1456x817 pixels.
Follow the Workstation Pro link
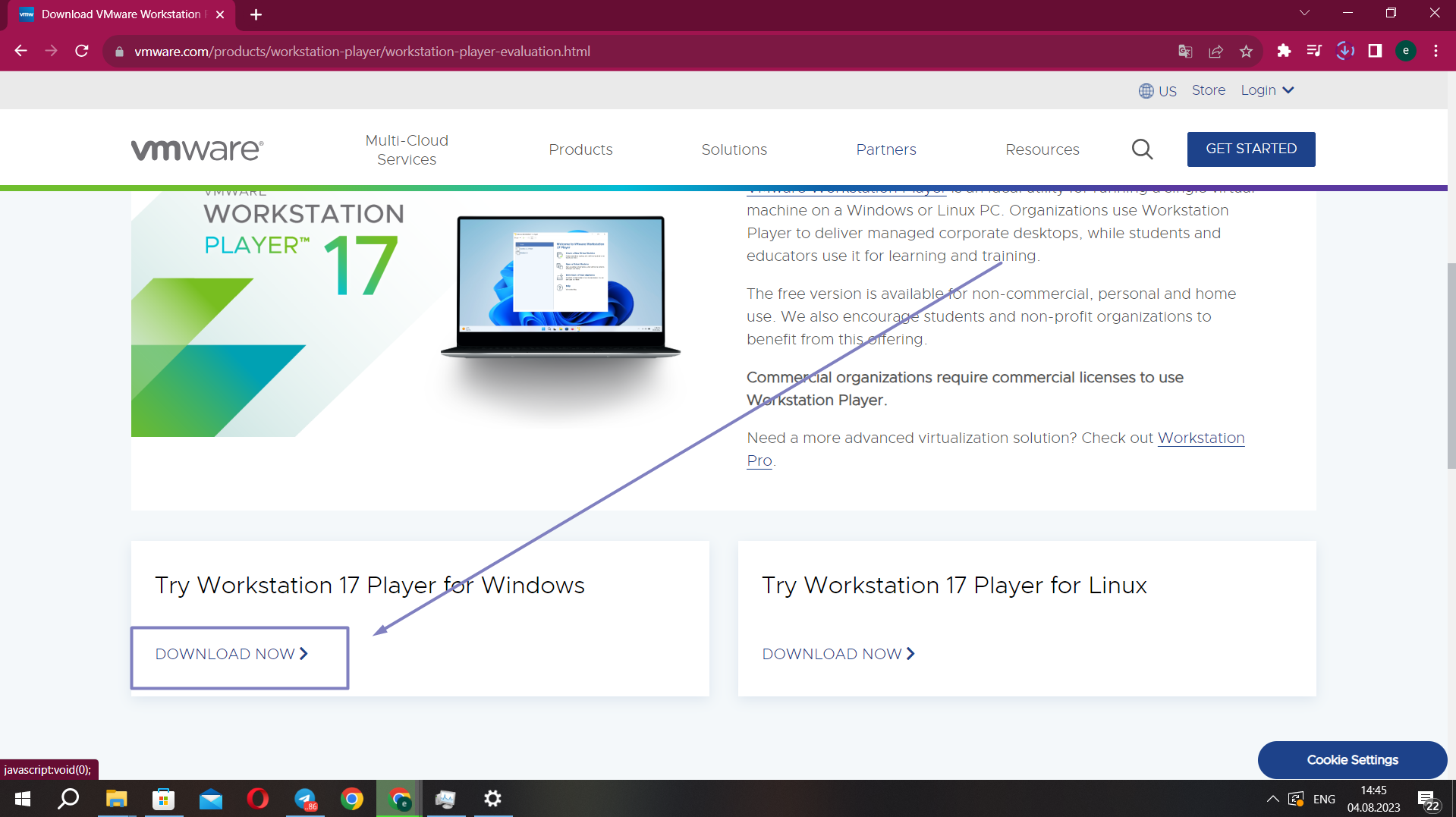[1201, 438]
